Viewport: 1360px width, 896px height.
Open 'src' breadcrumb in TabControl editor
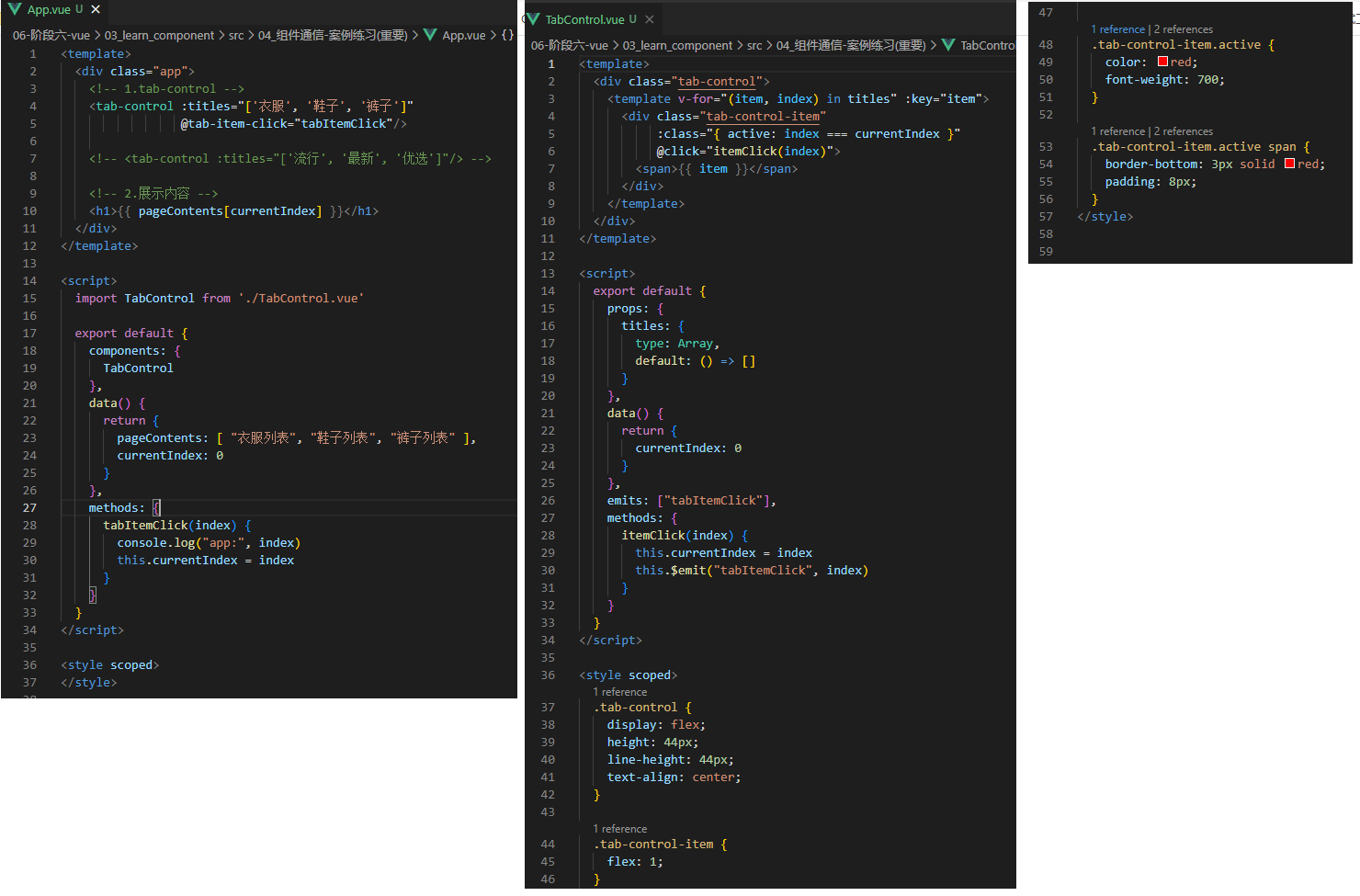pyautogui.click(x=754, y=45)
